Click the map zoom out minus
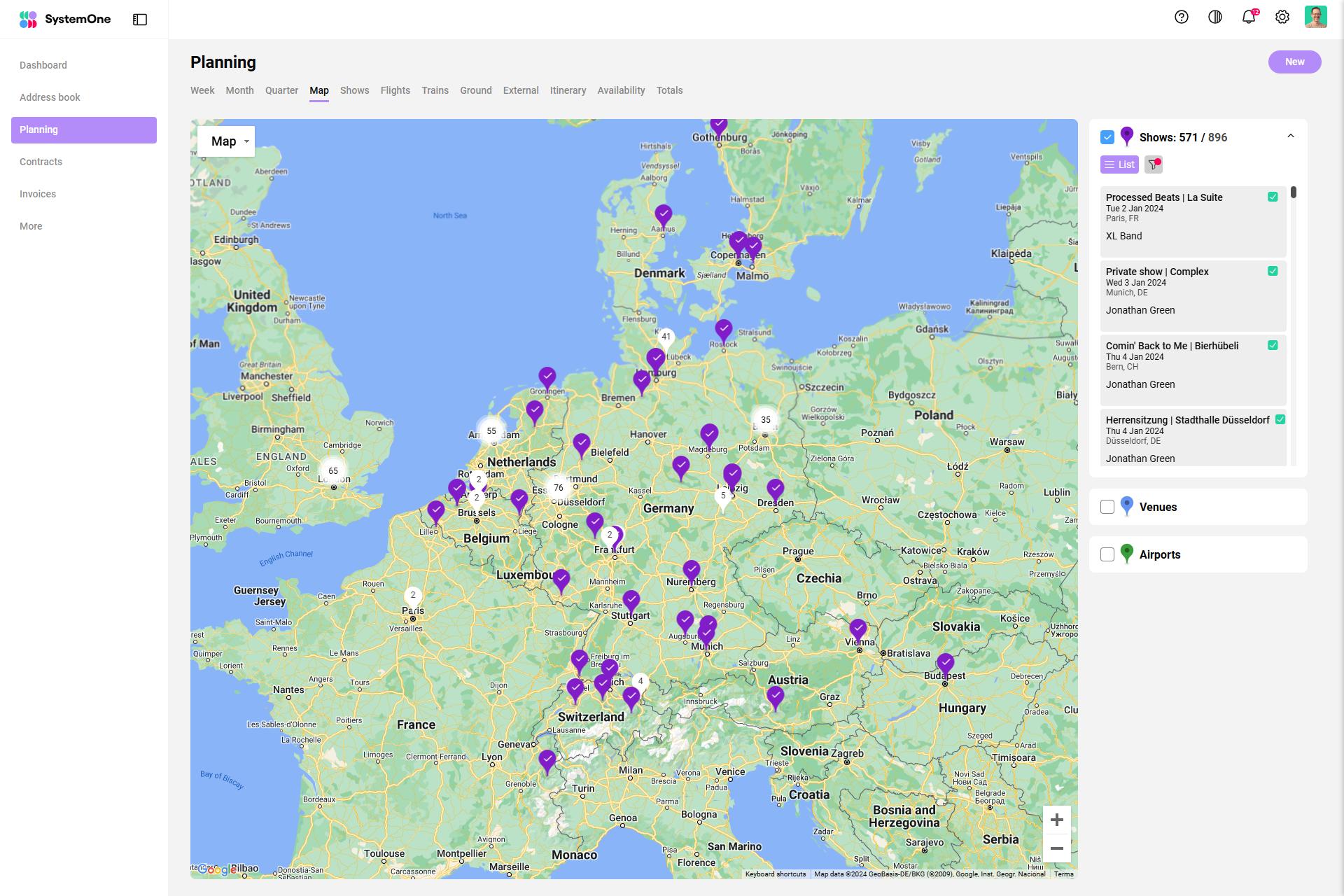 click(x=1057, y=848)
